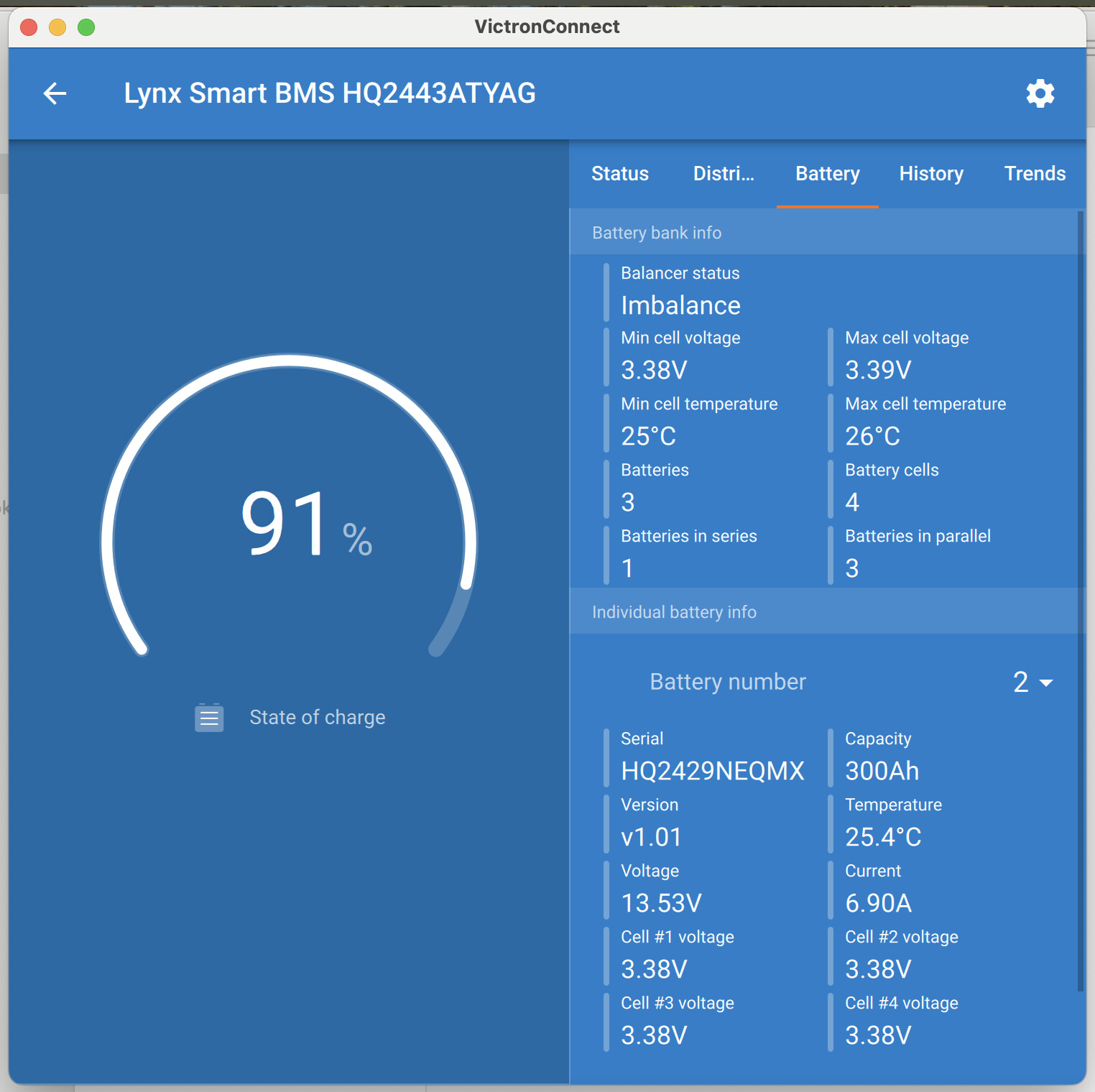Open the Distri... tab
The width and height of the screenshot is (1095, 1092).
click(724, 174)
